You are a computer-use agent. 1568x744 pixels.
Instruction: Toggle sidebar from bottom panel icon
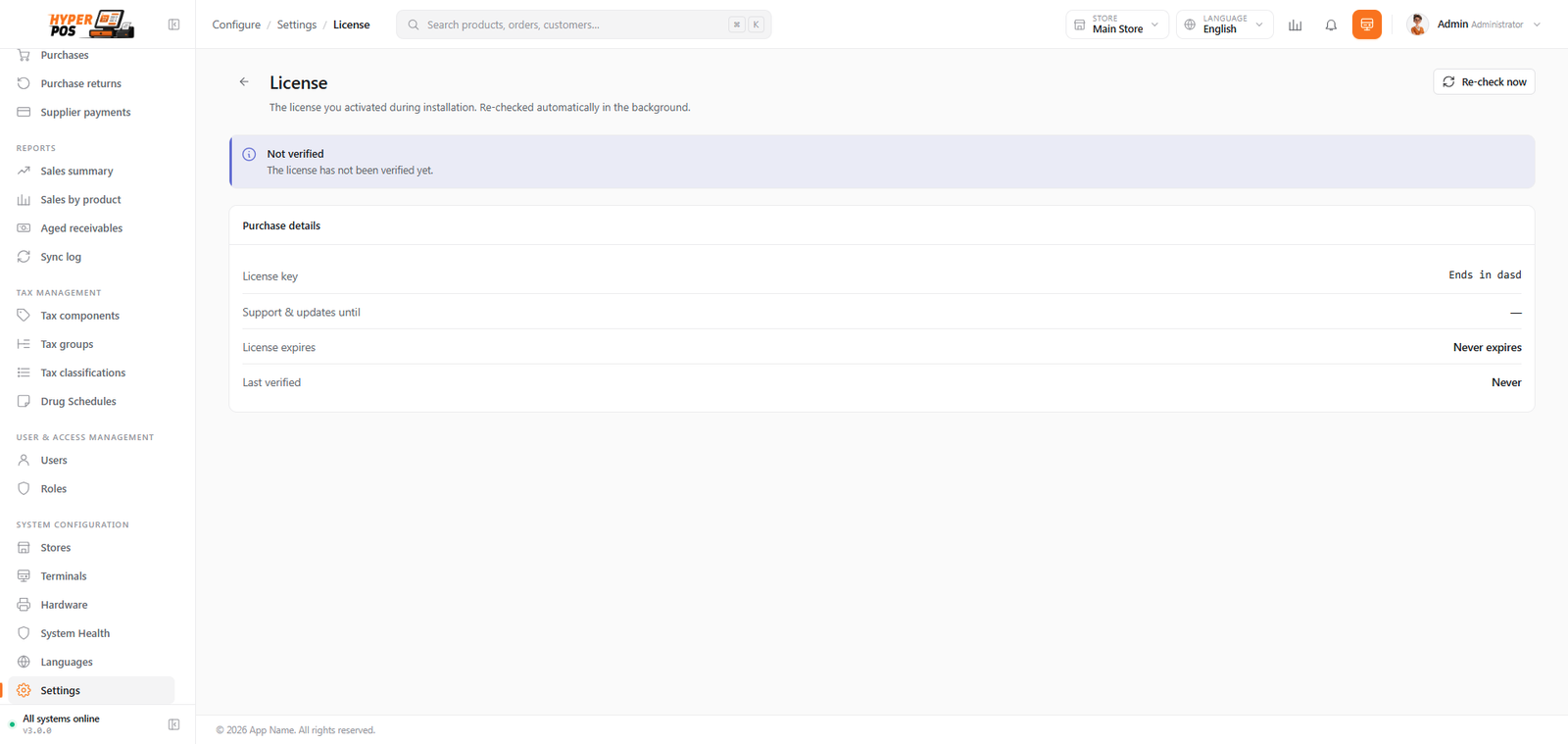(x=173, y=724)
